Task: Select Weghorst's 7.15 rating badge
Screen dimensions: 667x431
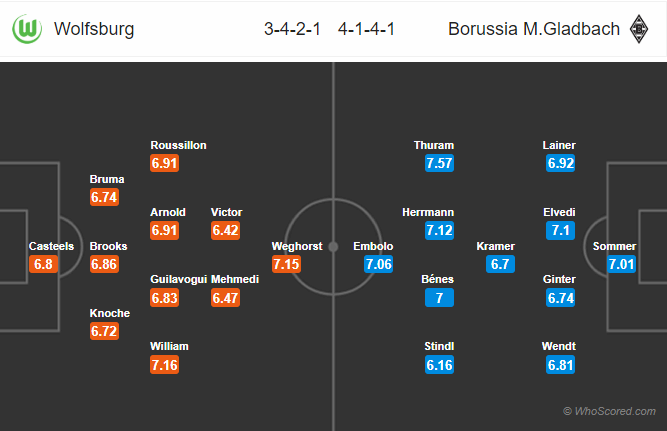Action: click(286, 264)
